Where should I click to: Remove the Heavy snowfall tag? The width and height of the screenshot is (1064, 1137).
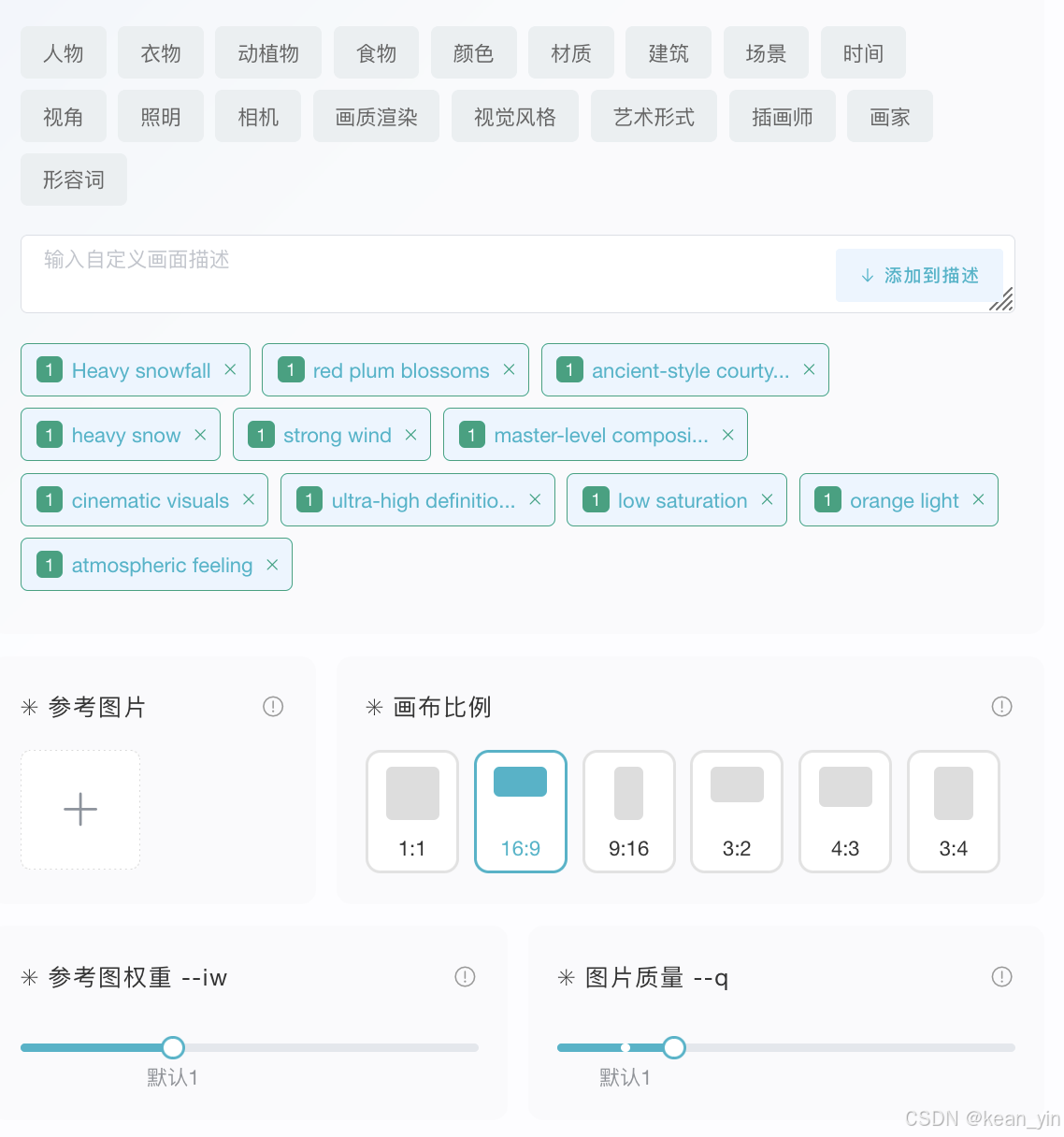[x=230, y=369]
